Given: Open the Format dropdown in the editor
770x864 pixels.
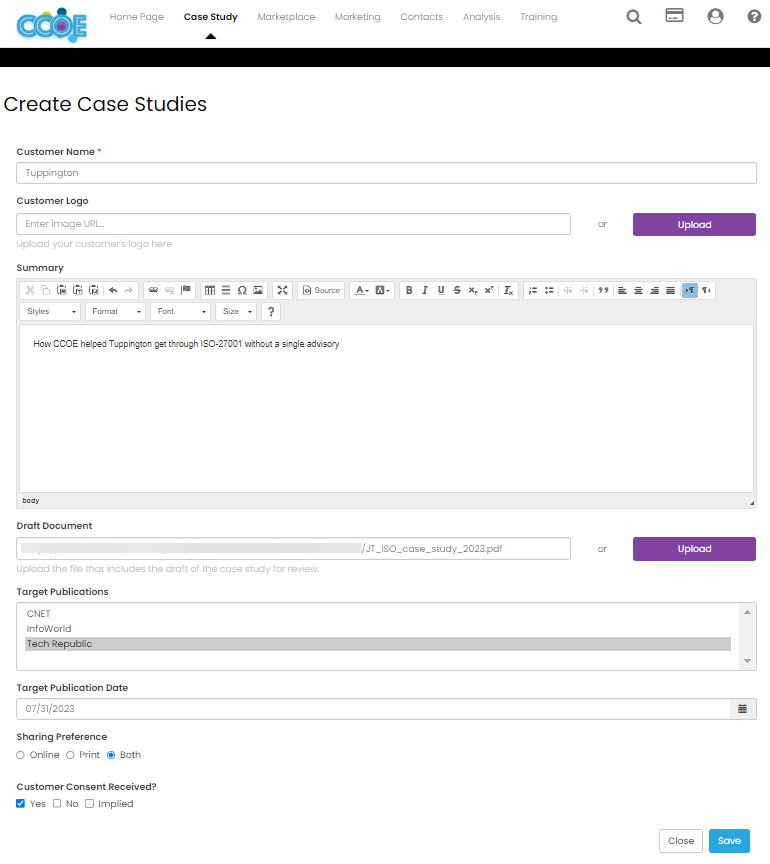Looking at the screenshot, I should point(114,311).
